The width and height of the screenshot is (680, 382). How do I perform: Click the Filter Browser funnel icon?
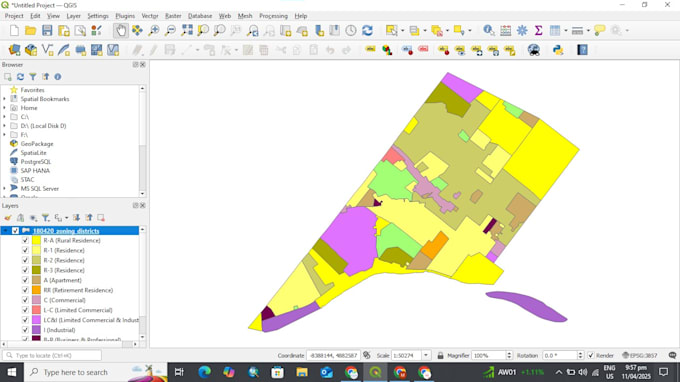33,77
